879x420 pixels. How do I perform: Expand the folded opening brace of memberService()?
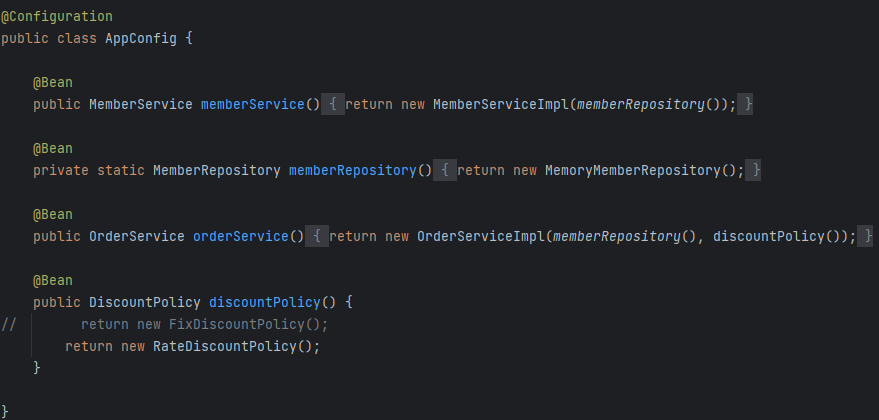point(333,104)
